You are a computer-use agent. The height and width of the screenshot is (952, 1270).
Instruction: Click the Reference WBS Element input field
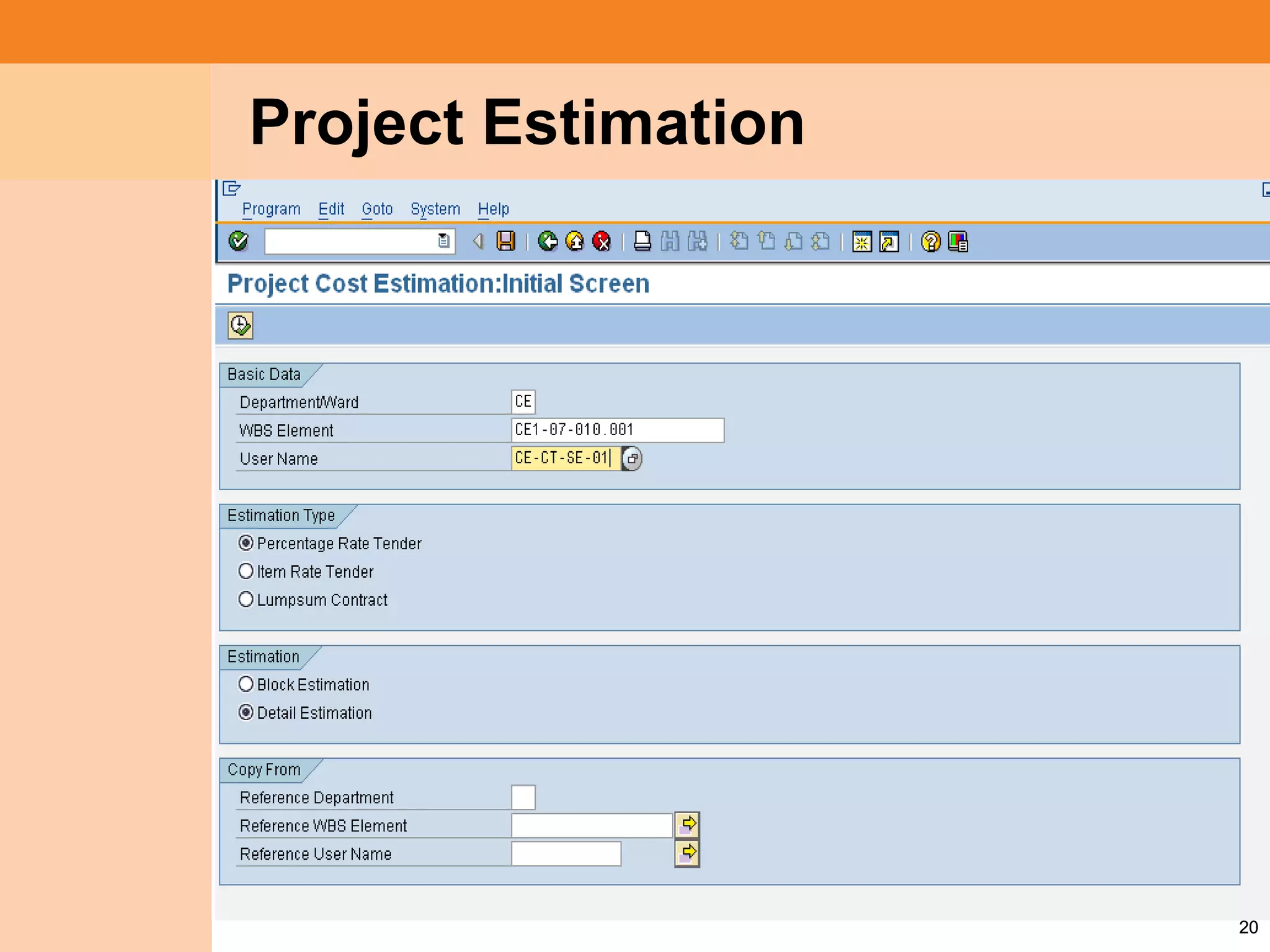(592, 826)
